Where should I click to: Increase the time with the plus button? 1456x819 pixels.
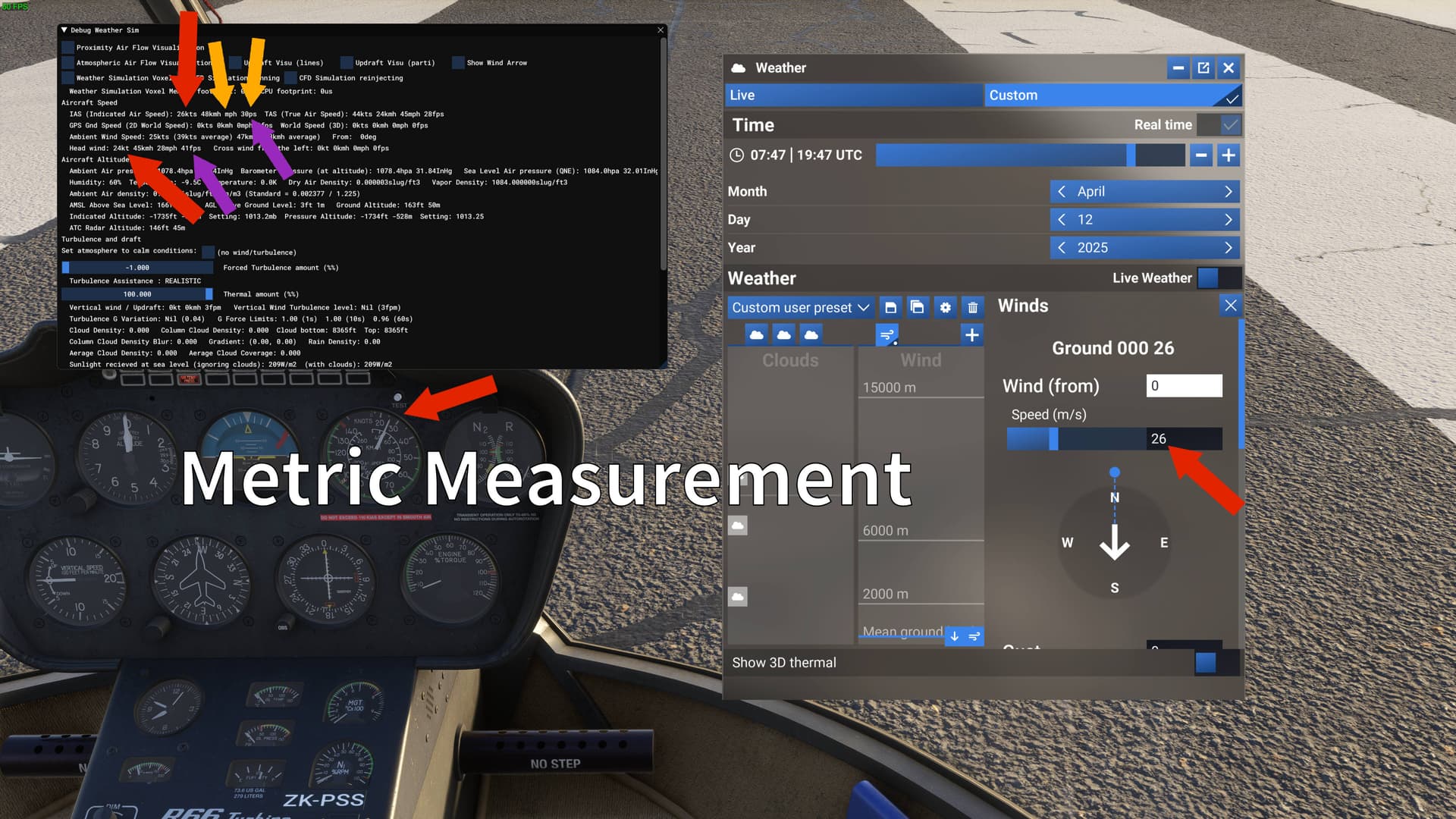pyautogui.click(x=1228, y=155)
